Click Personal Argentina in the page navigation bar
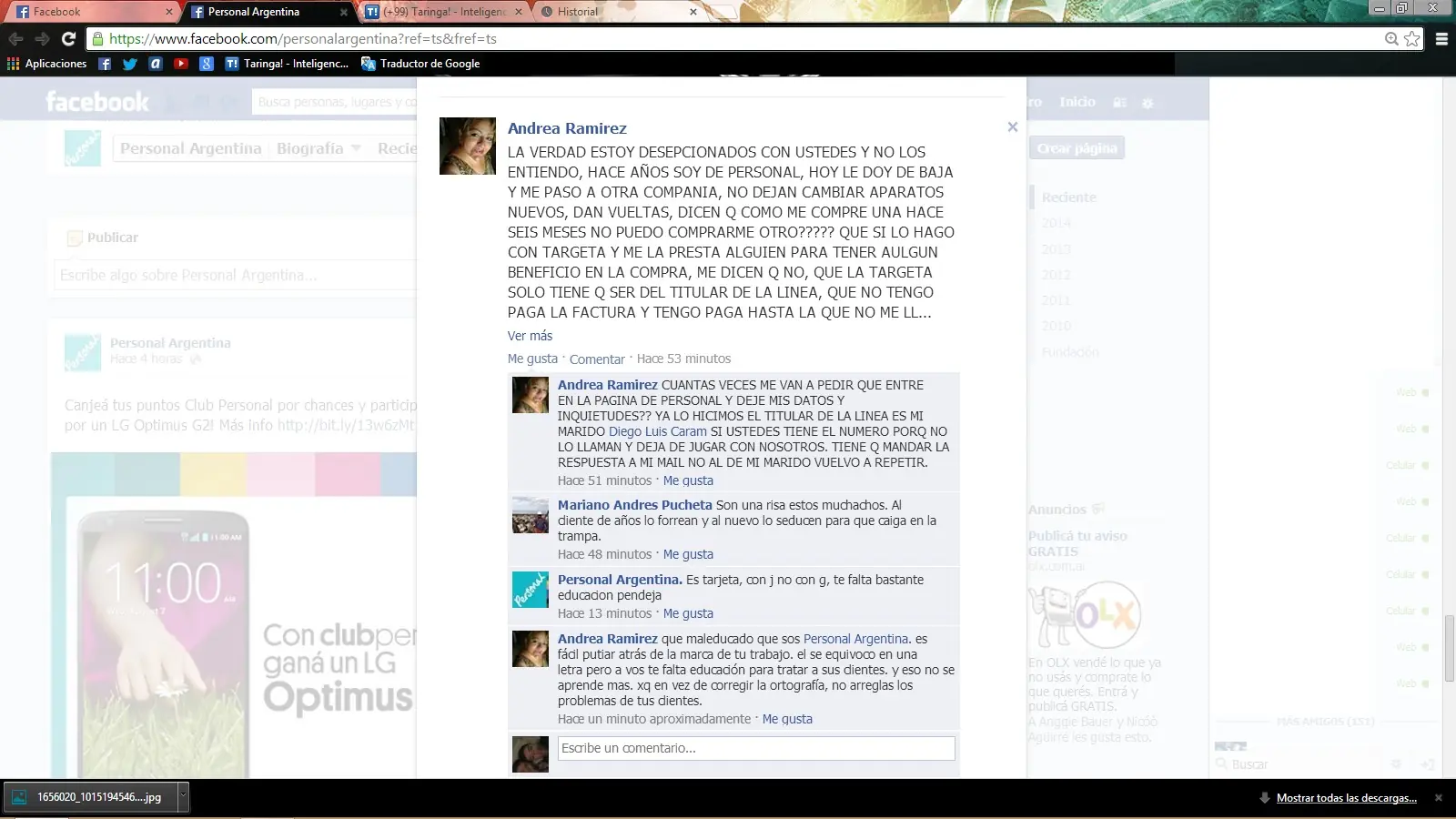 (191, 148)
